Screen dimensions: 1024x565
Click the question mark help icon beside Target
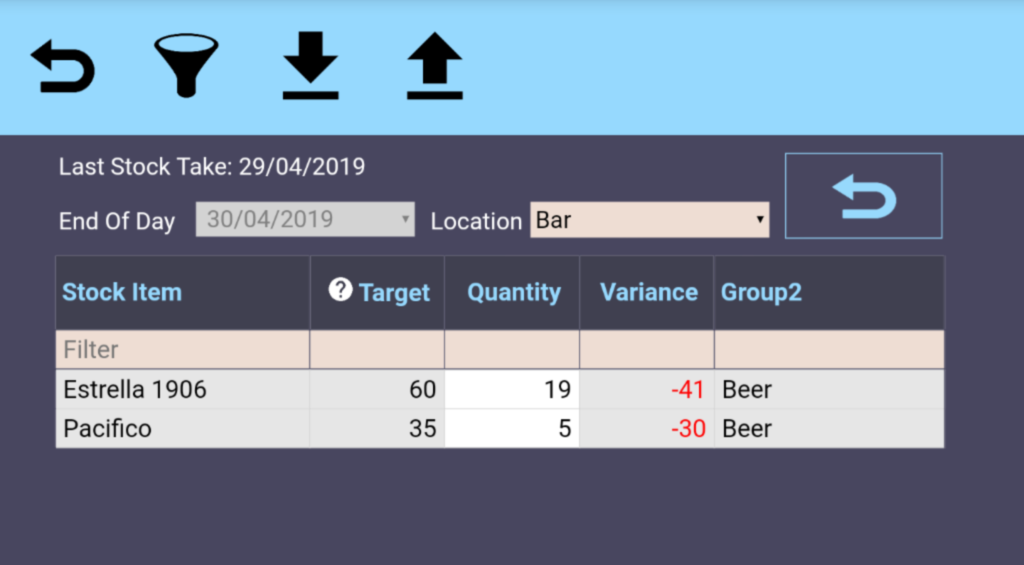341,290
